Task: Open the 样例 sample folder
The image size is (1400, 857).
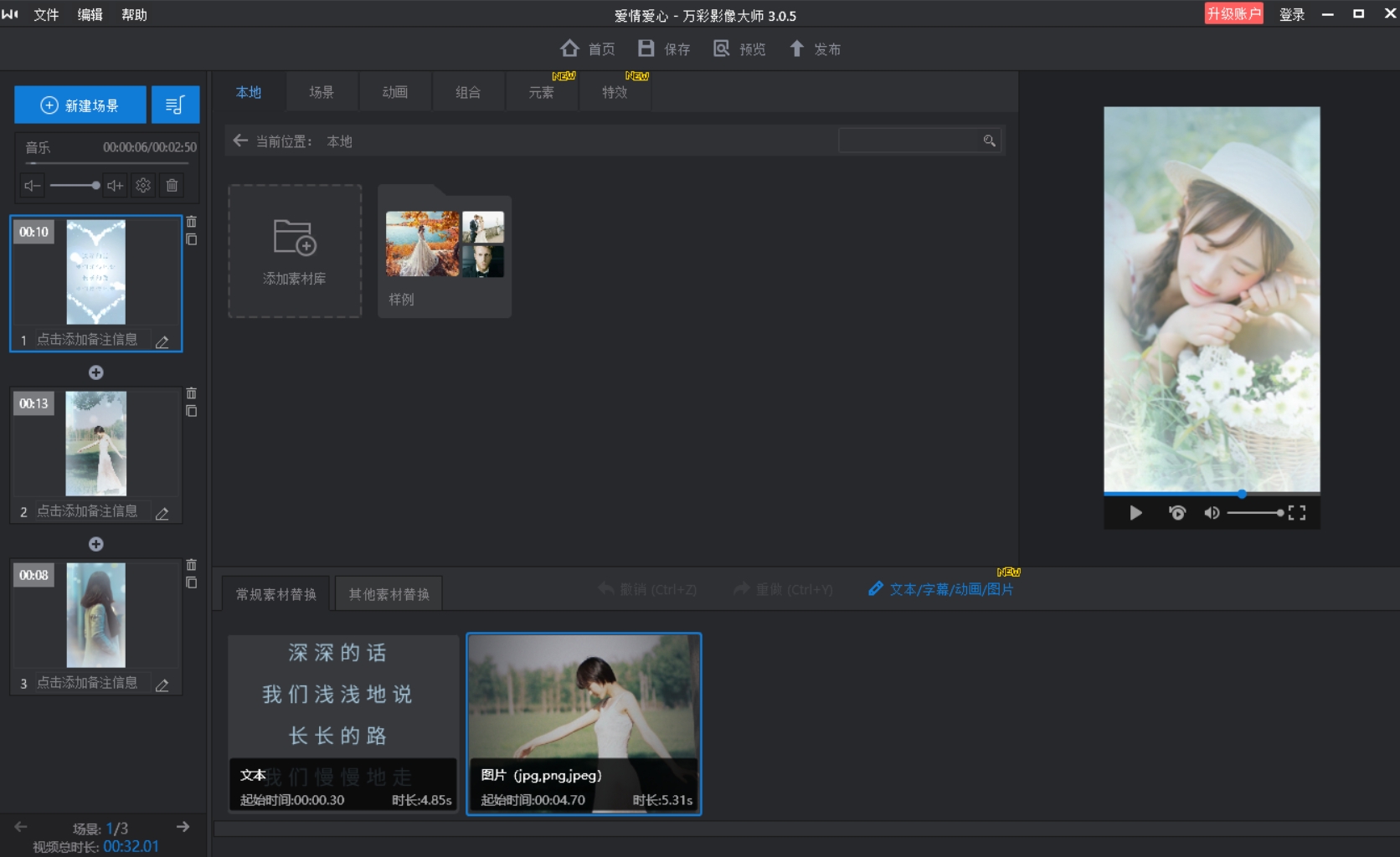Action: 445,251
